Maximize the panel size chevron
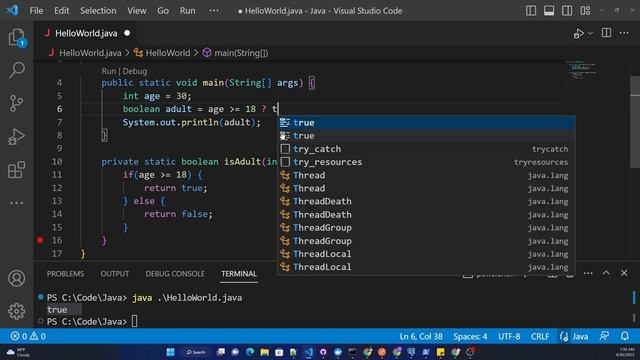Image resolution: width=640 pixels, height=360 pixels. click(606, 273)
